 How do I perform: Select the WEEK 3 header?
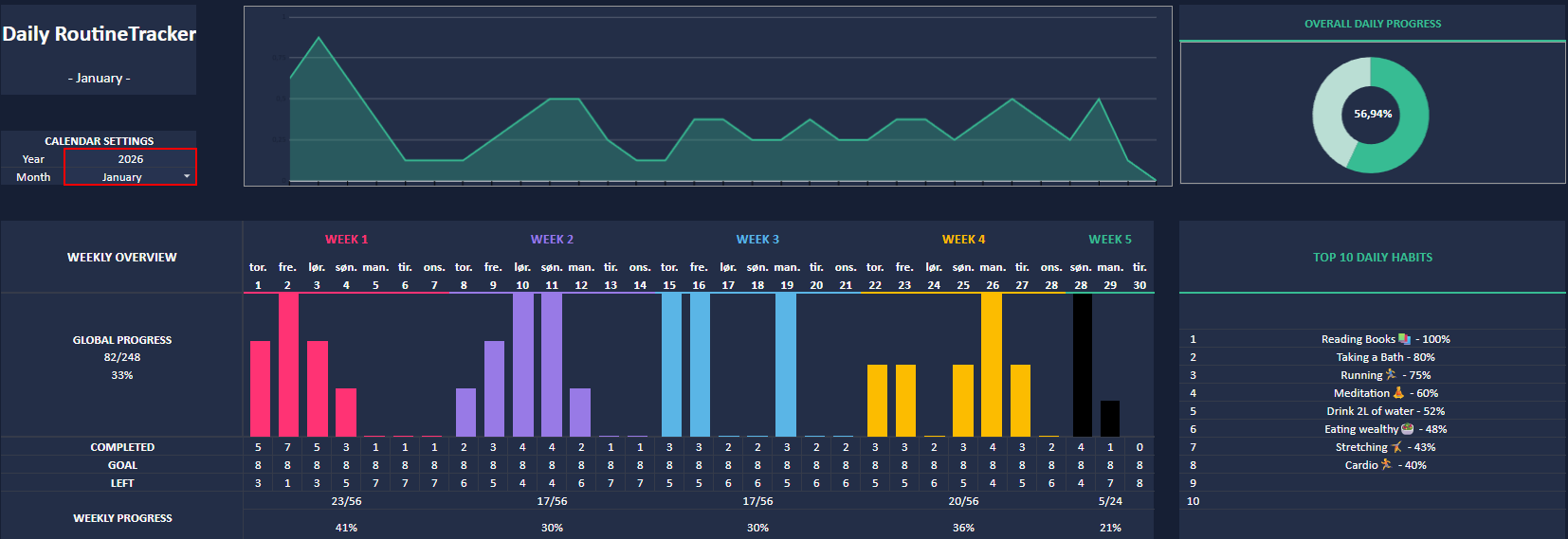point(757,239)
